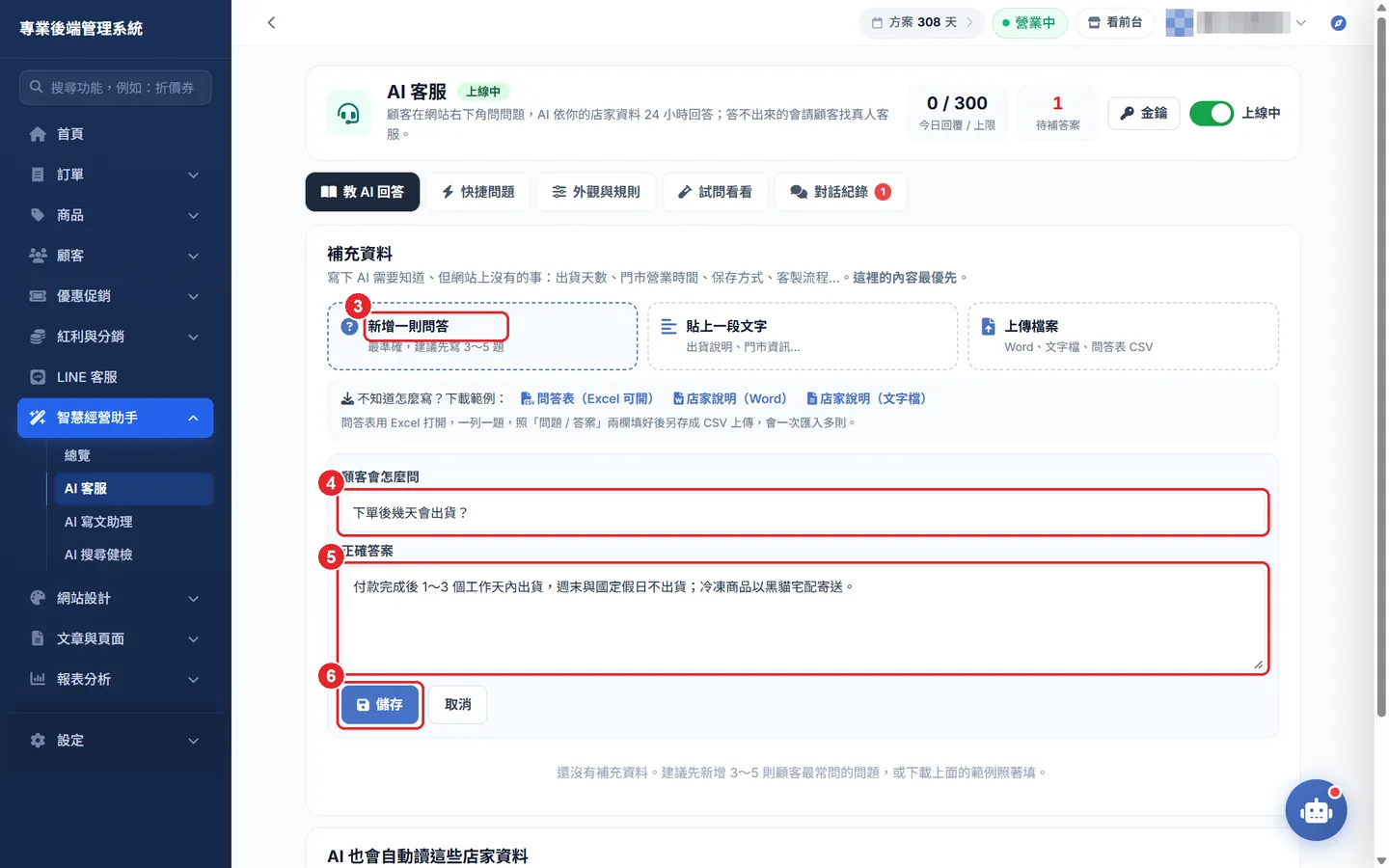Click the 紅利與分銷 coins icon
1389x868 pixels.
point(38,337)
